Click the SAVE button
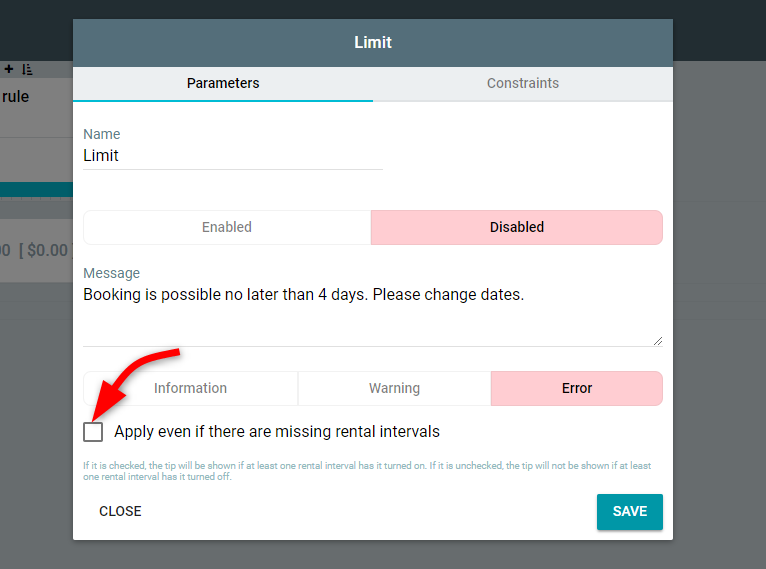 (x=630, y=511)
